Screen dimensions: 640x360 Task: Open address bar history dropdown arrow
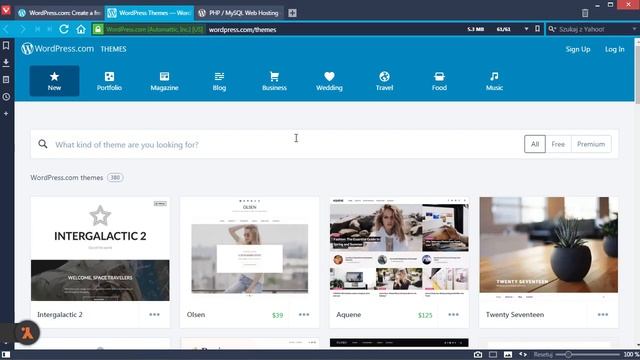[526, 29]
